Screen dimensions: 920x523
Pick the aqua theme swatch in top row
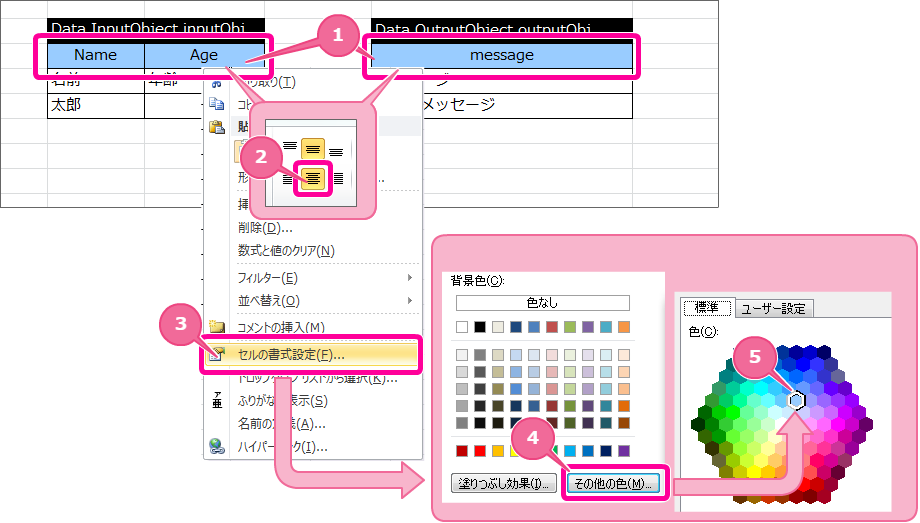tap(606, 327)
